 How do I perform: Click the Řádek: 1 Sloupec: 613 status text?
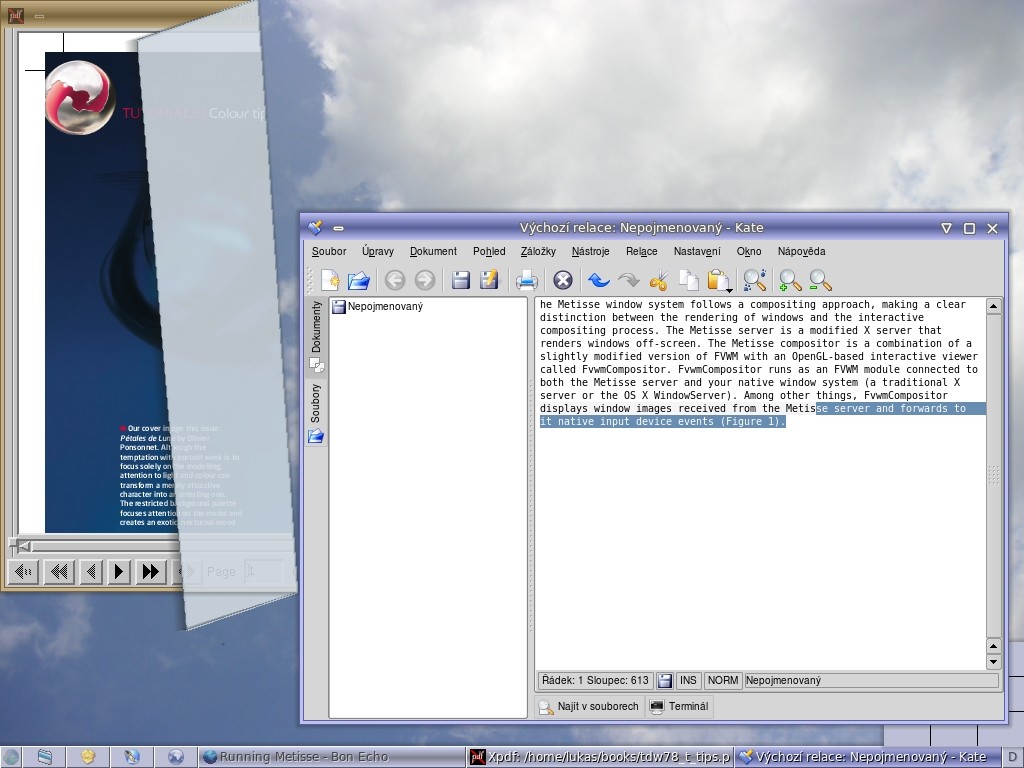(x=596, y=680)
